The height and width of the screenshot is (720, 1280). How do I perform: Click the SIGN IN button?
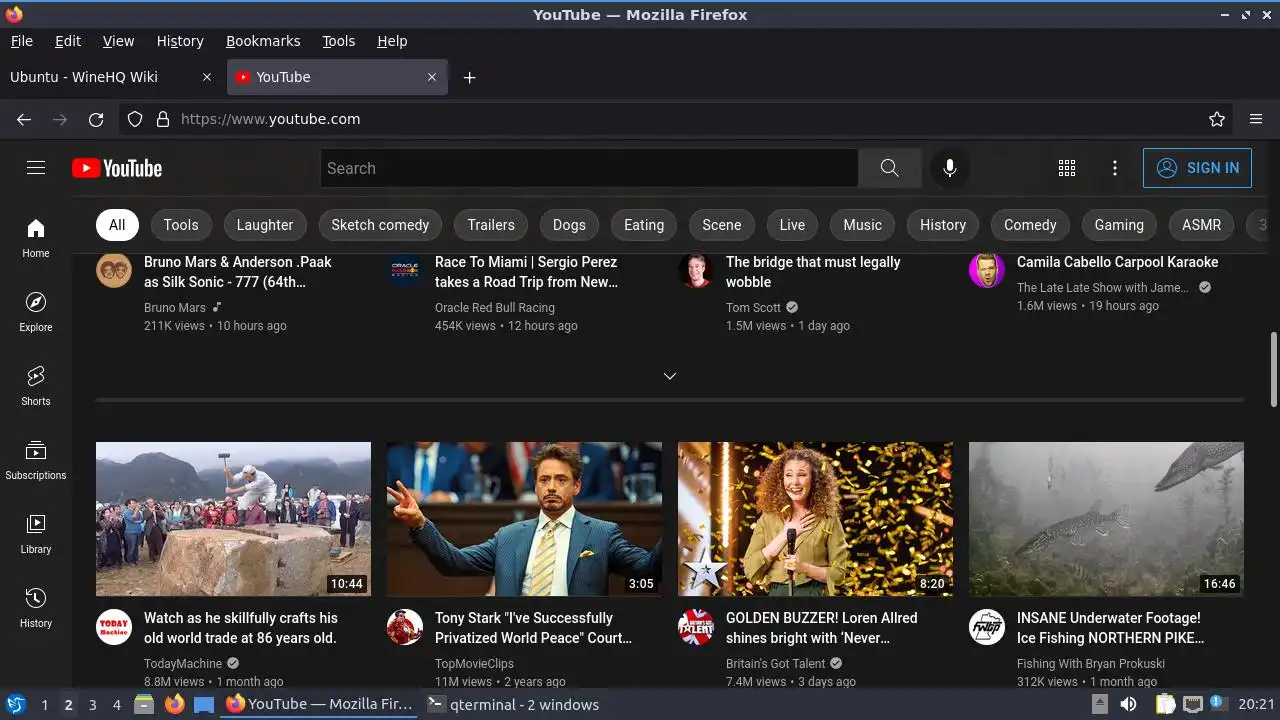pyautogui.click(x=1198, y=168)
